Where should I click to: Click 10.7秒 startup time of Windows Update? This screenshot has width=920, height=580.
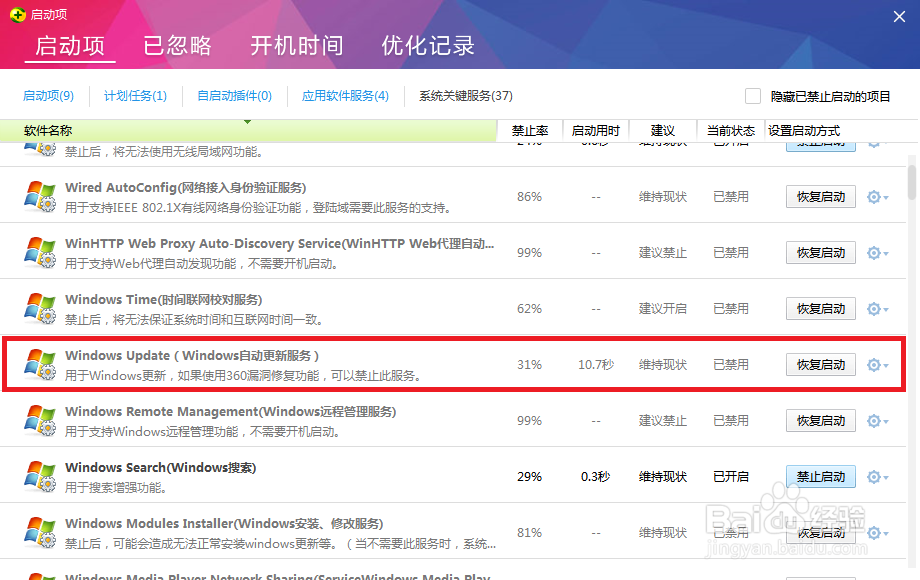pos(596,365)
